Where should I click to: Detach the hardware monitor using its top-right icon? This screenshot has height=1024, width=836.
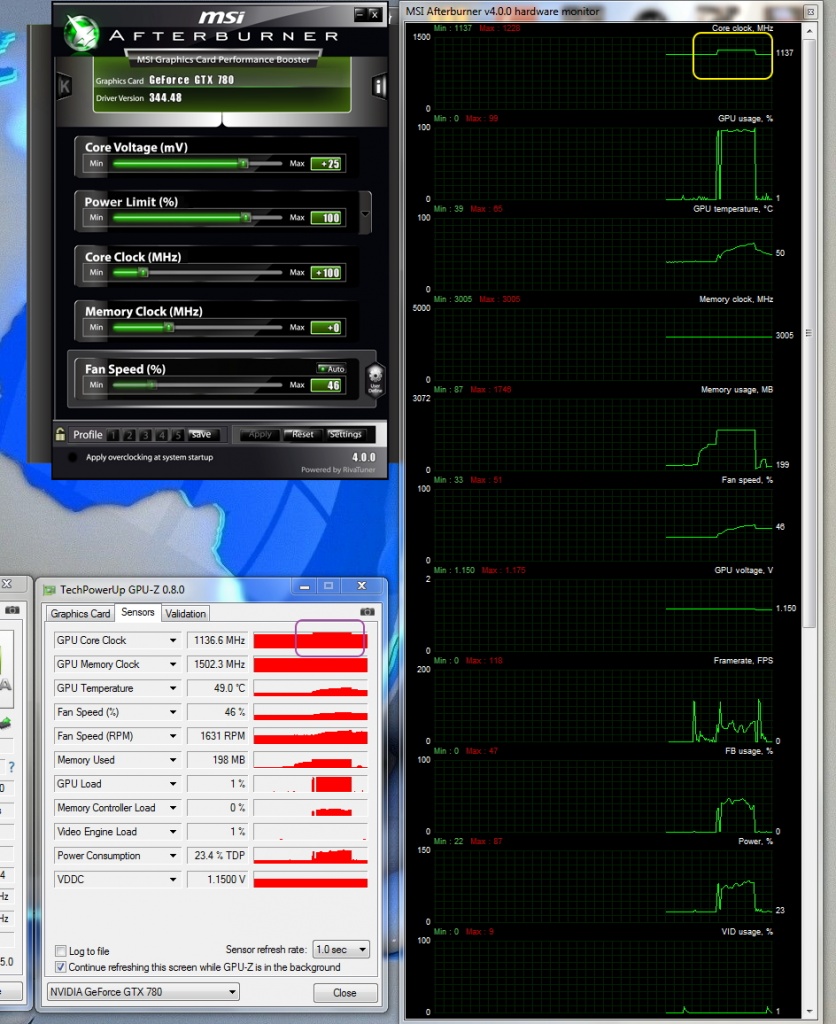(810, 12)
